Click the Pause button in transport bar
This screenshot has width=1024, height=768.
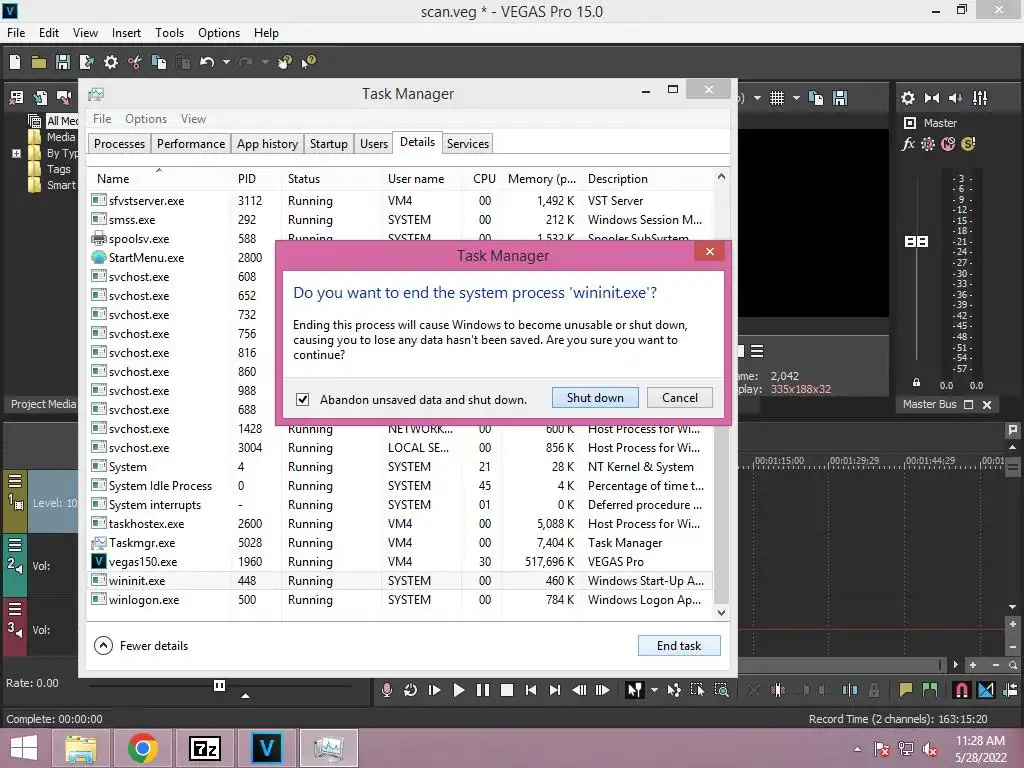pyautogui.click(x=483, y=690)
